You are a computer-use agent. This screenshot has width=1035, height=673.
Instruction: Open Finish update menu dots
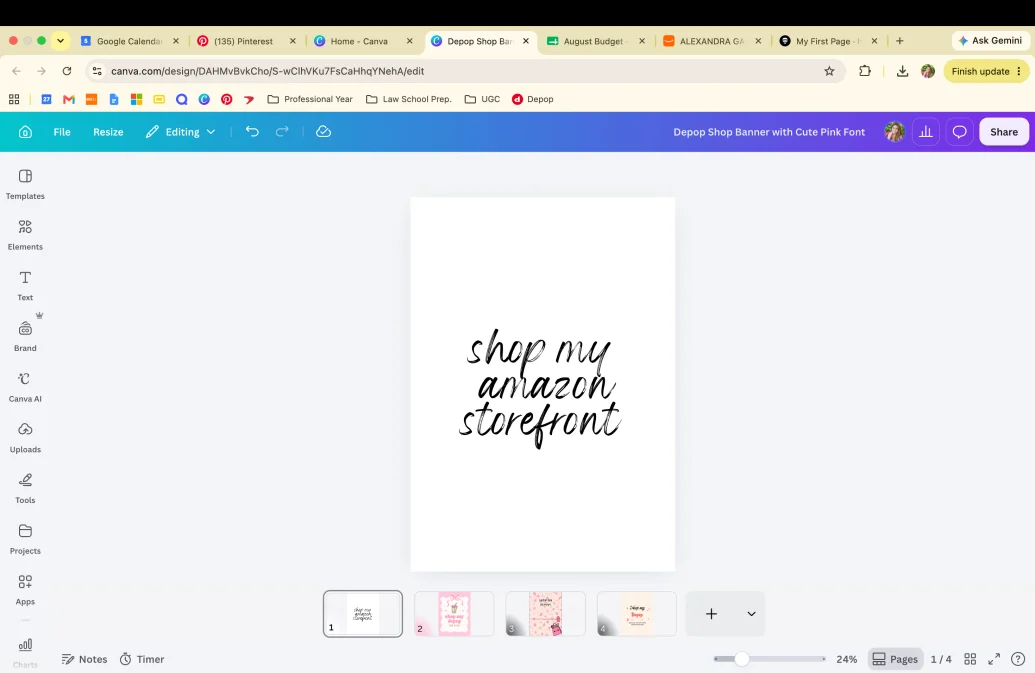1019,71
